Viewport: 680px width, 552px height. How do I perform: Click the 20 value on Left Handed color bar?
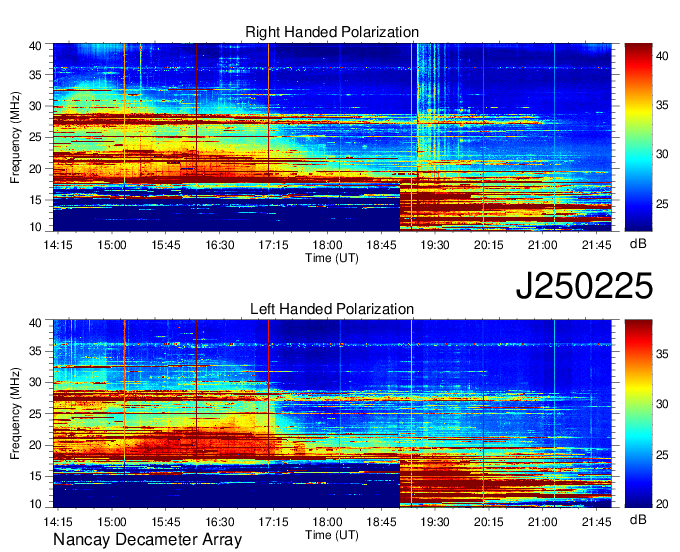[x=662, y=504]
